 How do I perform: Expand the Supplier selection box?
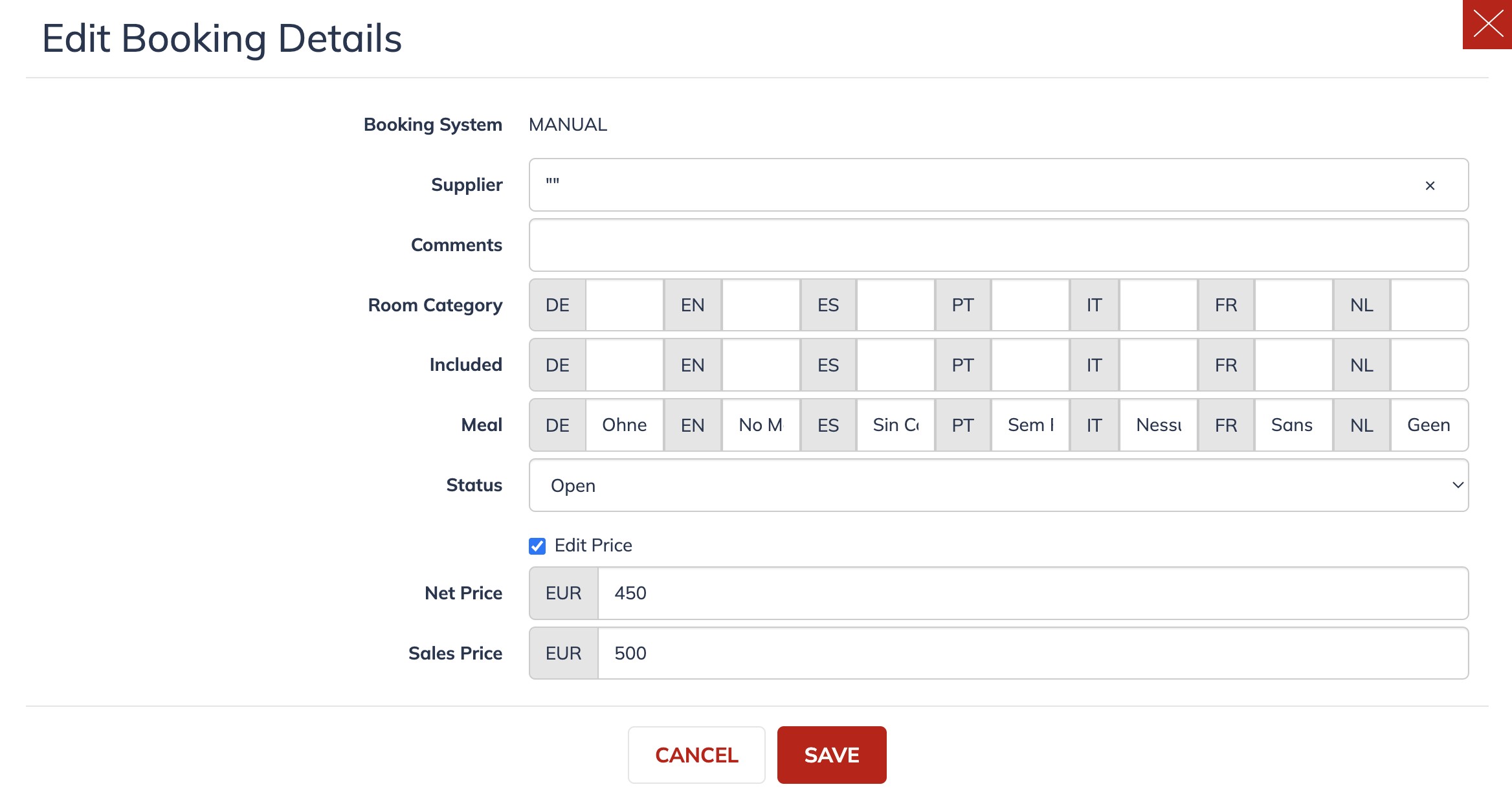pos(971,185)
